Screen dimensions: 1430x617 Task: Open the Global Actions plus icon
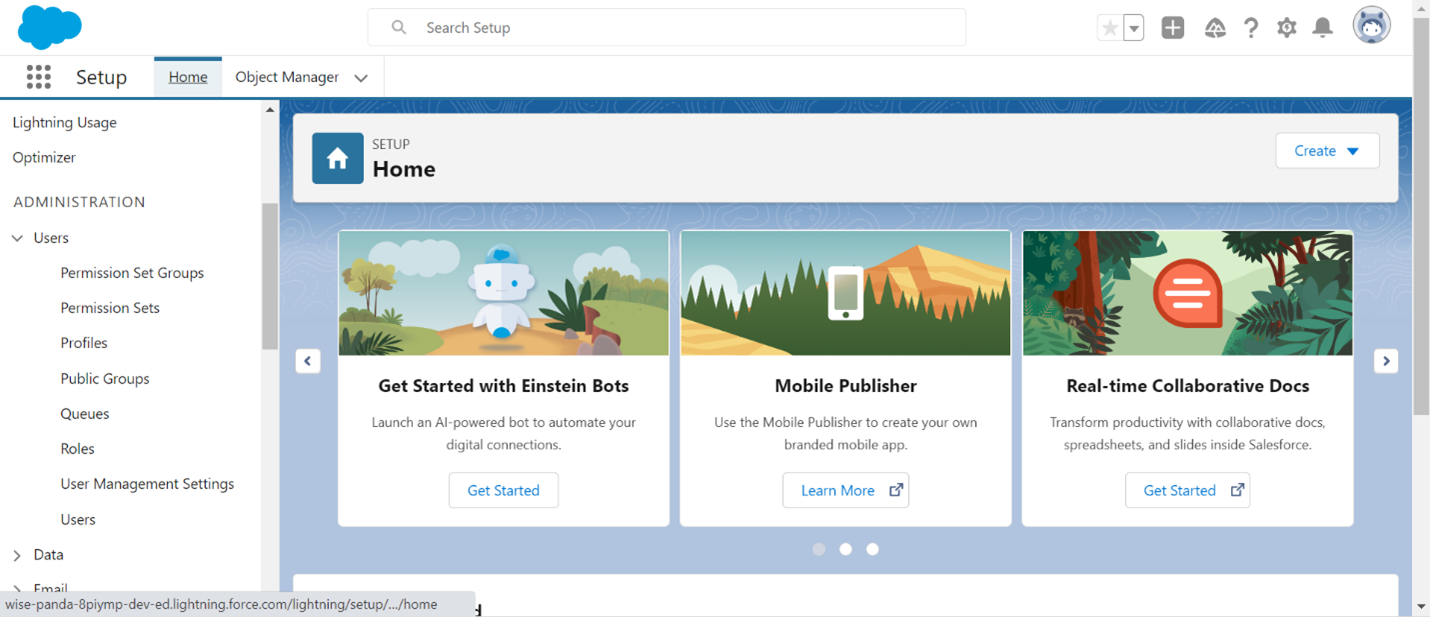click(x=1172, y=28)
